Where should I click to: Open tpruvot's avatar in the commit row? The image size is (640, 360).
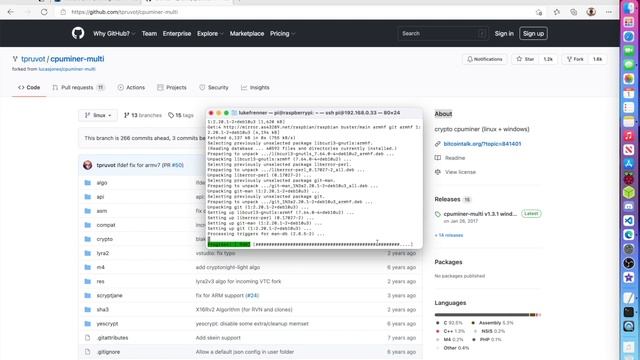pyautogui.click(x=87, y=165)
